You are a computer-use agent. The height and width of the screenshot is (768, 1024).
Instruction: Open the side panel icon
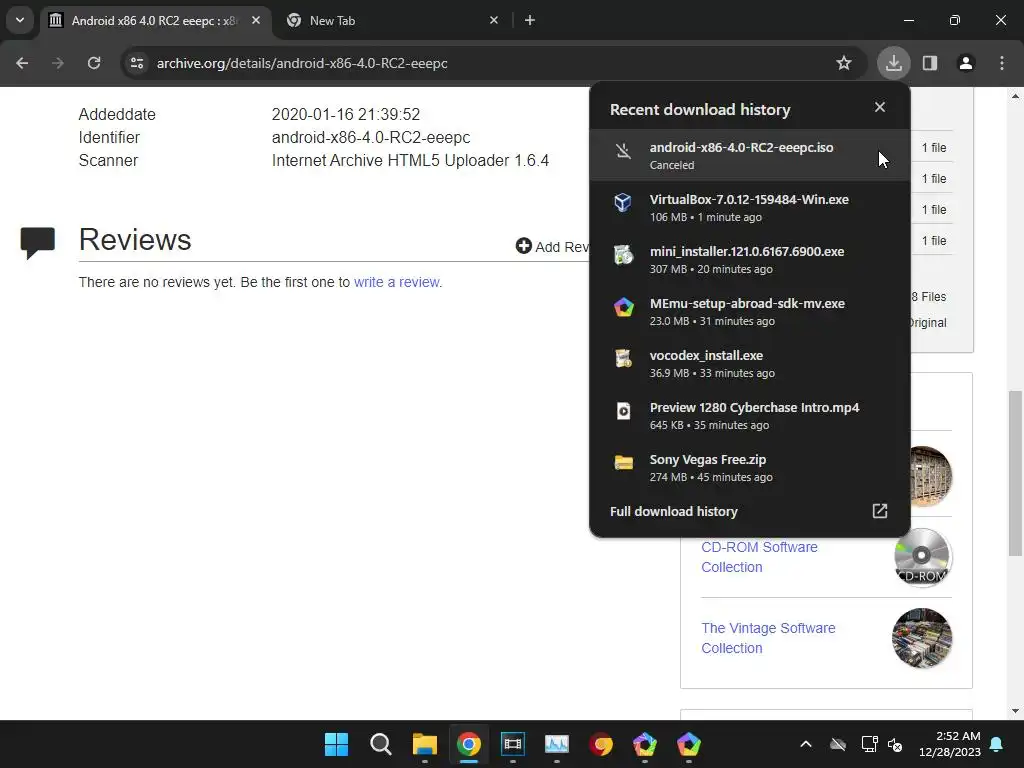pyautogui.click(x=930, y=63)
